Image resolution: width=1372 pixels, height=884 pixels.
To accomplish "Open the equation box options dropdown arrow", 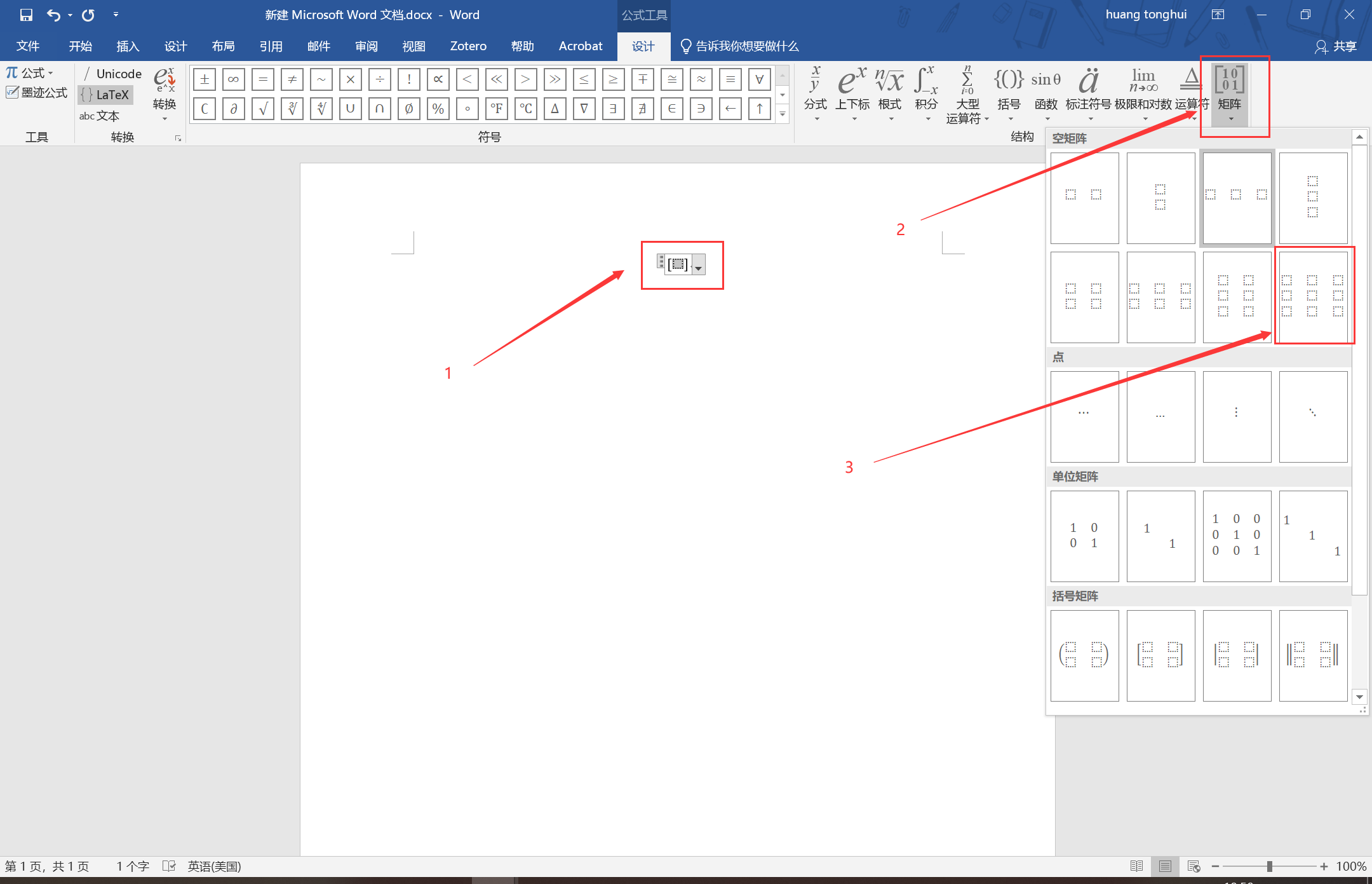I will click(x=699, y=267).
